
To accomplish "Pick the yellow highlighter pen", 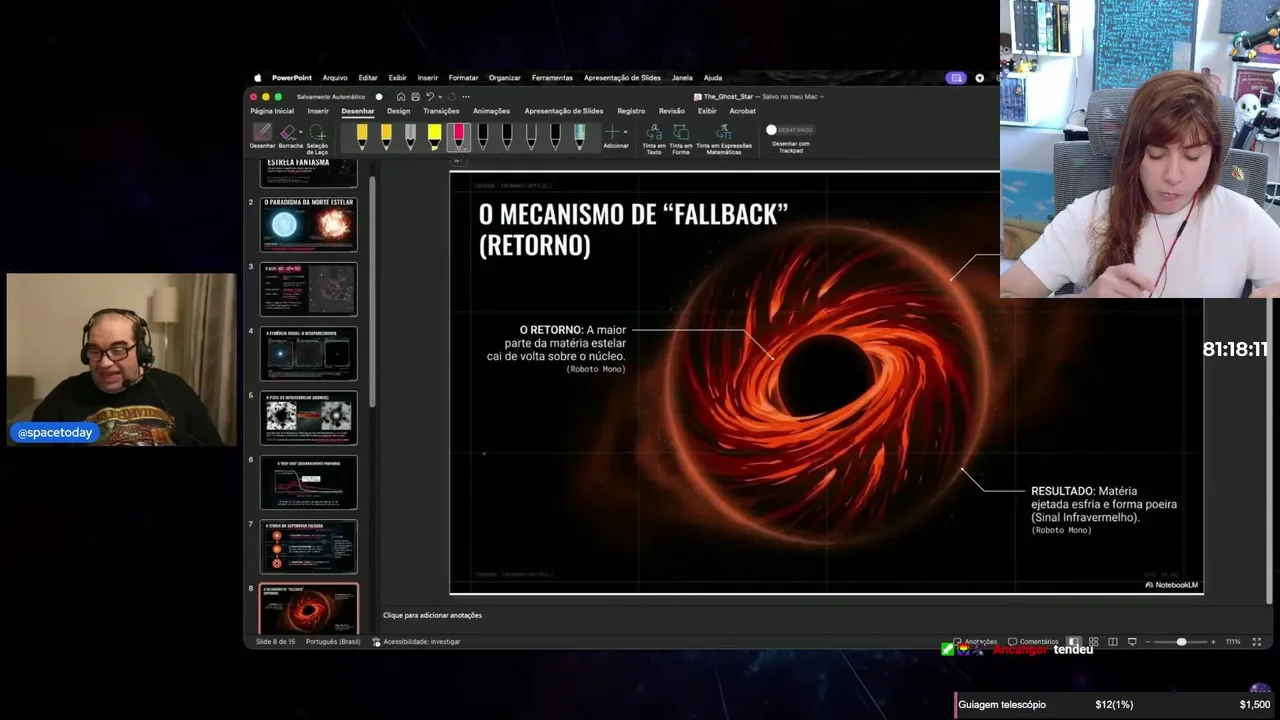I will click(x=434, y=136).
